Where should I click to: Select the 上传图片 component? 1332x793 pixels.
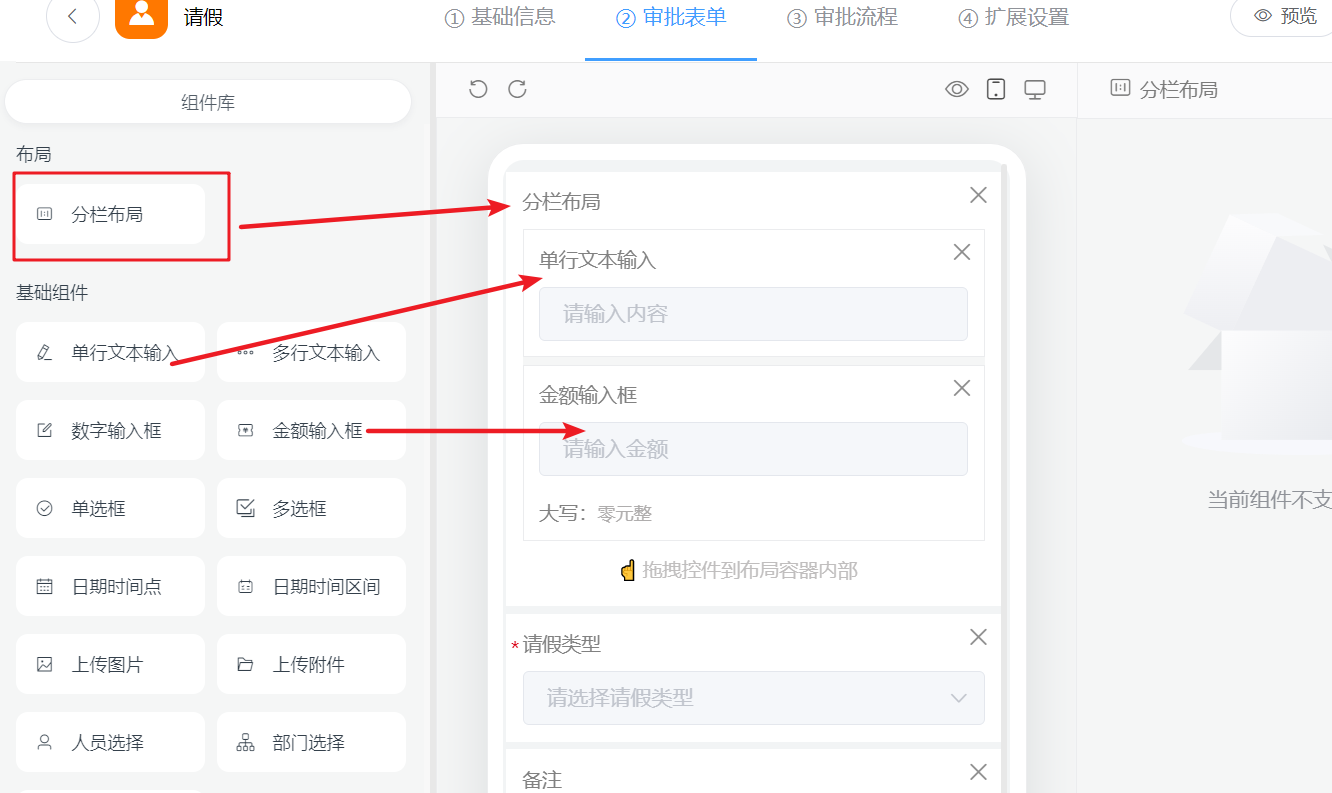click(110, 664)
